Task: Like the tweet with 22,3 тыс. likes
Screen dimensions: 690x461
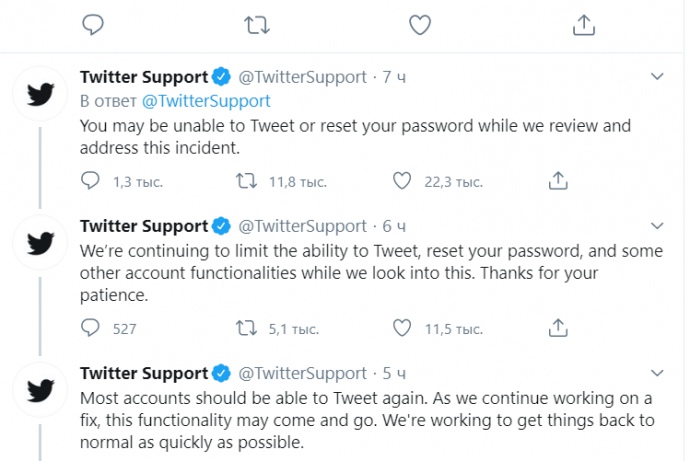Action: click(402, 181)
